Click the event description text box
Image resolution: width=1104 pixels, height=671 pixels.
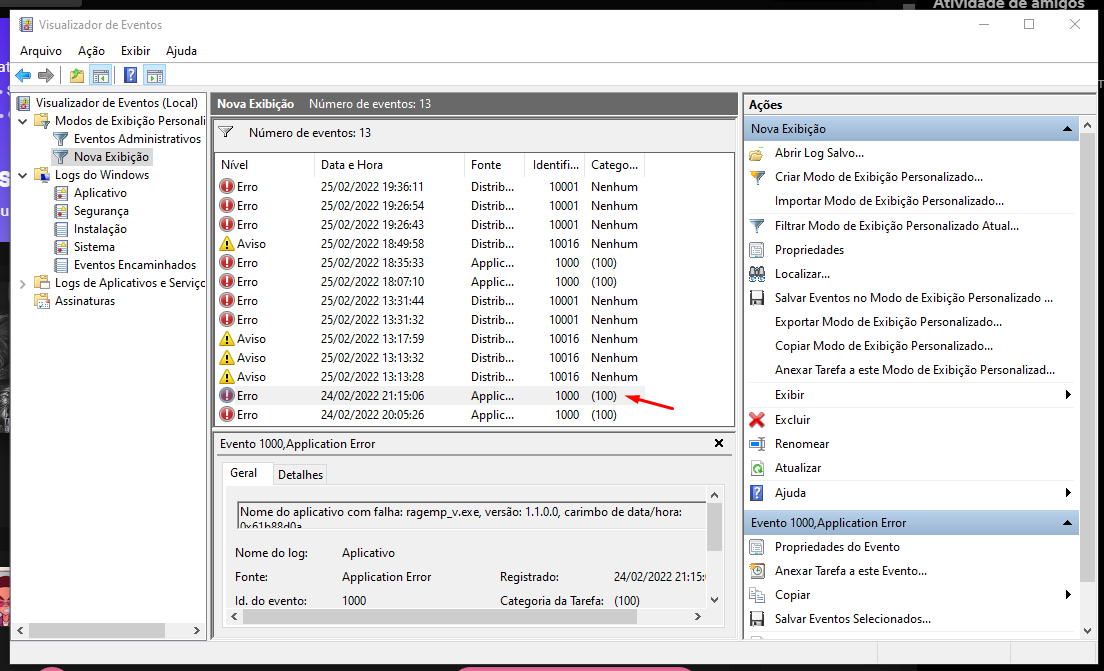coord(471,515)
